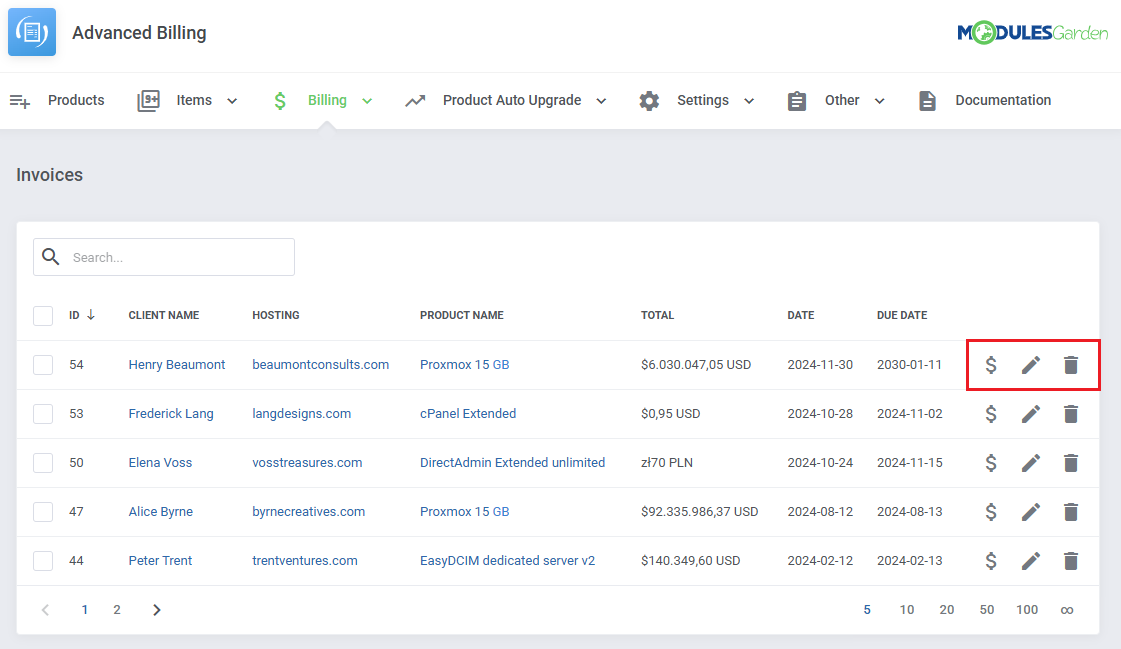Click the Items menu icon
Image resolution: width=1121 pixels, height=649 pixels.
point(148,101)
